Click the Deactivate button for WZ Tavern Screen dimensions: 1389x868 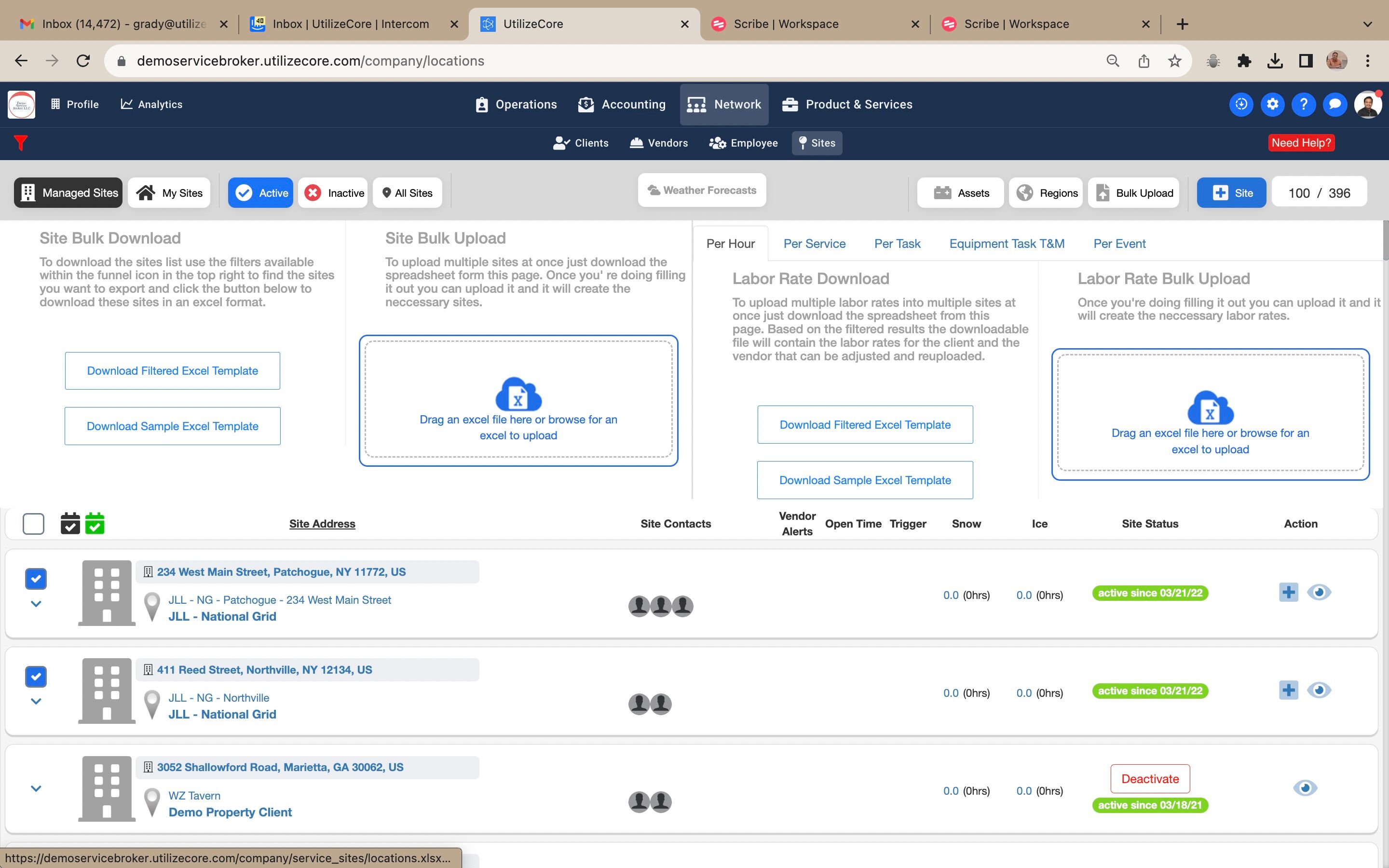tap(1150, 779)
